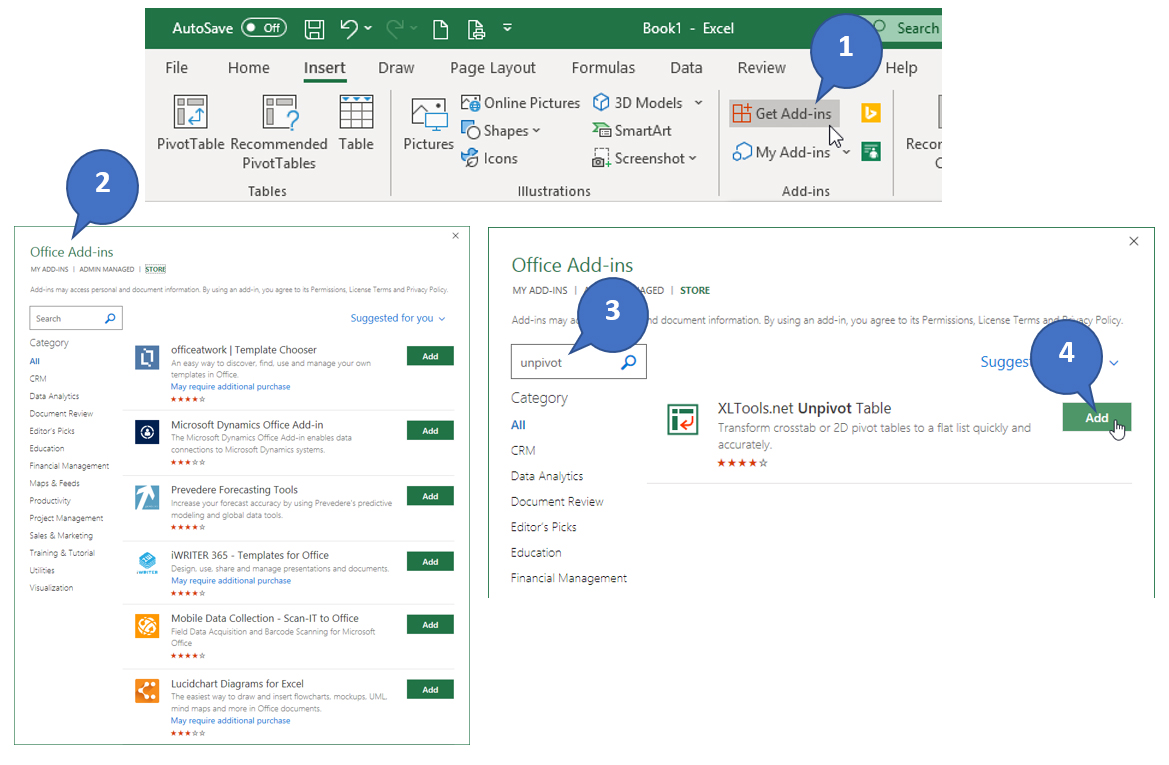The width and height of the screenshot is (1169, 765).
Task: Open Suggested for you sort dropdown
Action: 398,318
